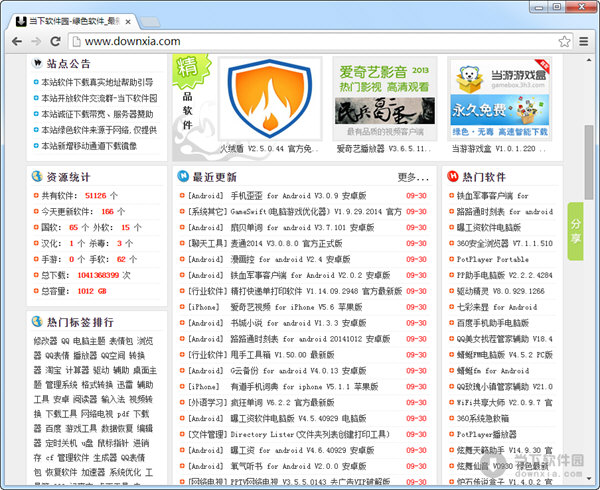Click bullet icon beside 手机歪歪 entry
Image resolution: width=600 pixels, height=490 pixels.
click(x=182, y=196)
